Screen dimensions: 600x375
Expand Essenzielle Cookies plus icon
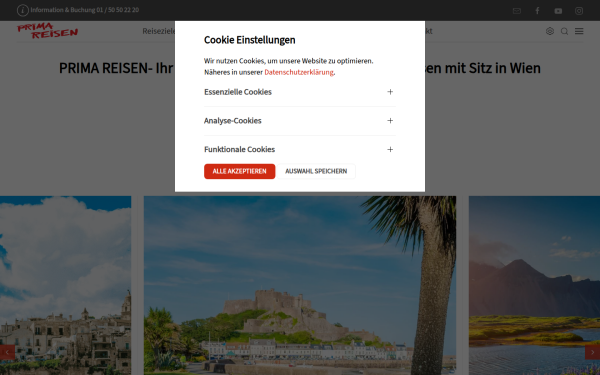[390, 92]
